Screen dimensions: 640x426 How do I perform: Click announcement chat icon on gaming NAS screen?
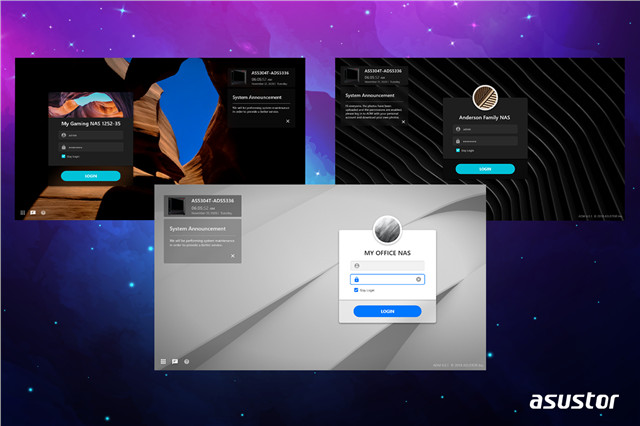pyautogui.click(x=33, y=212)
